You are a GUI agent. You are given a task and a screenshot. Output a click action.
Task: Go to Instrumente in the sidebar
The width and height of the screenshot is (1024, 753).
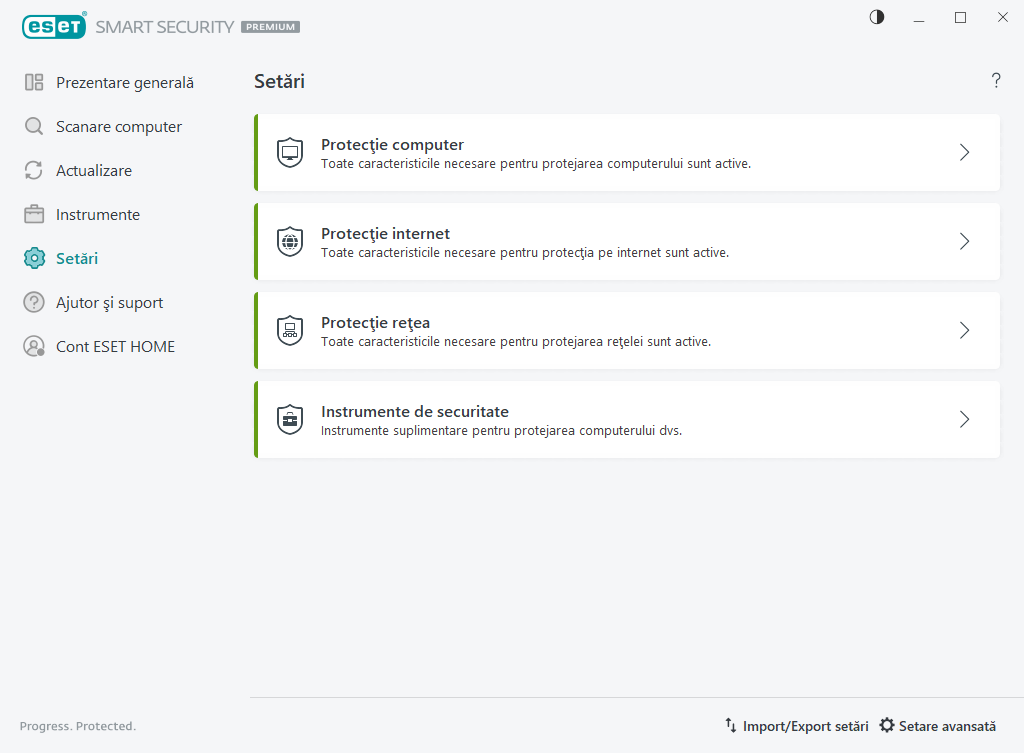coord(97,215)
